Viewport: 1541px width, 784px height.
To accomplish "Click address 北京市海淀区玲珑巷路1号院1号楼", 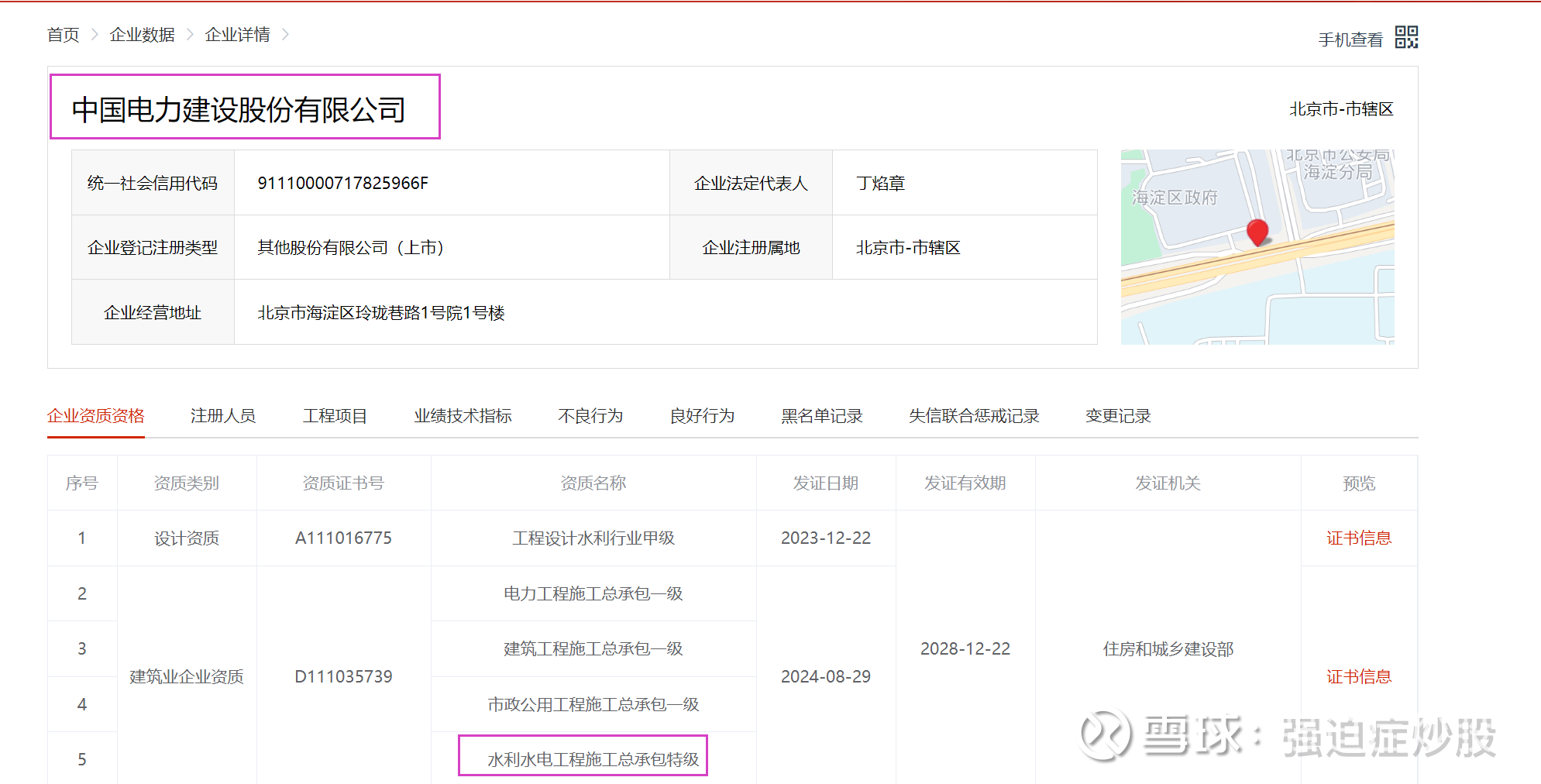I will click(x=380, y=312).
